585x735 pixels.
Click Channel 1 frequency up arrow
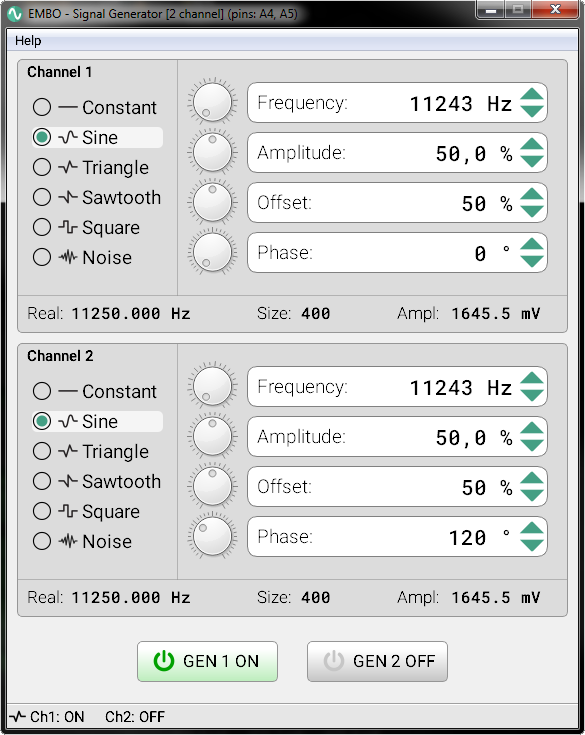pyautogui.click(x=532, y=95)
